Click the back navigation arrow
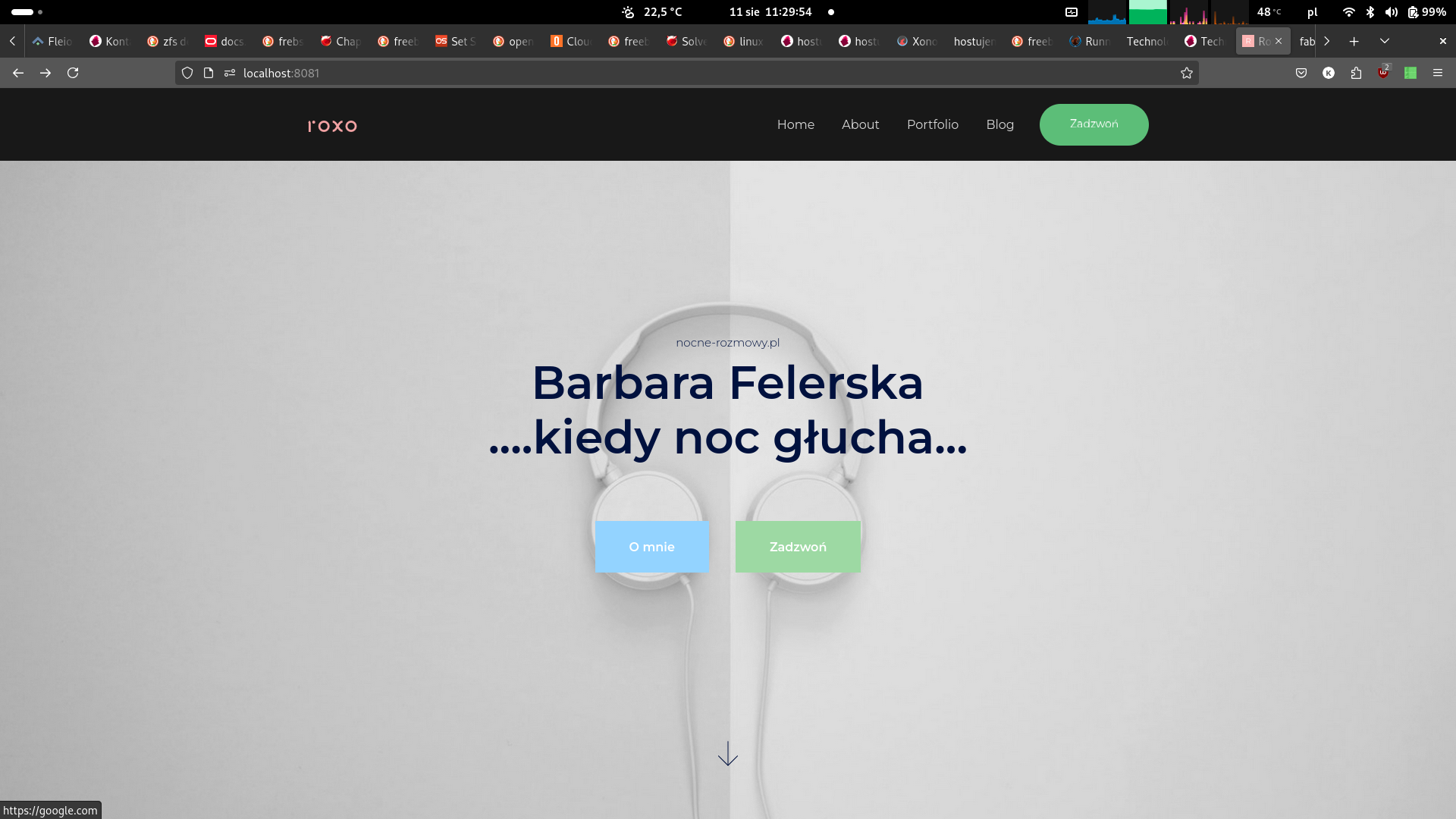This screenshot has height=819, width=1456. (18, 73)
